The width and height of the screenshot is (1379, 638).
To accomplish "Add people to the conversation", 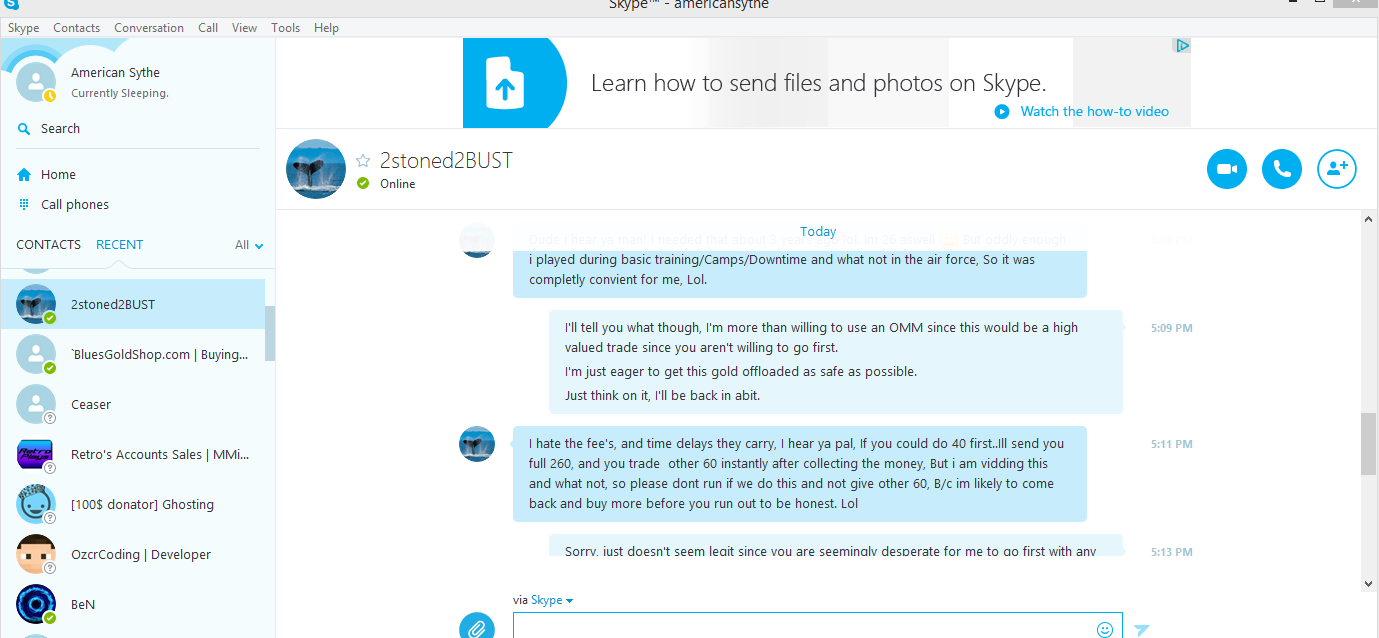I will tap(1337, 169).
